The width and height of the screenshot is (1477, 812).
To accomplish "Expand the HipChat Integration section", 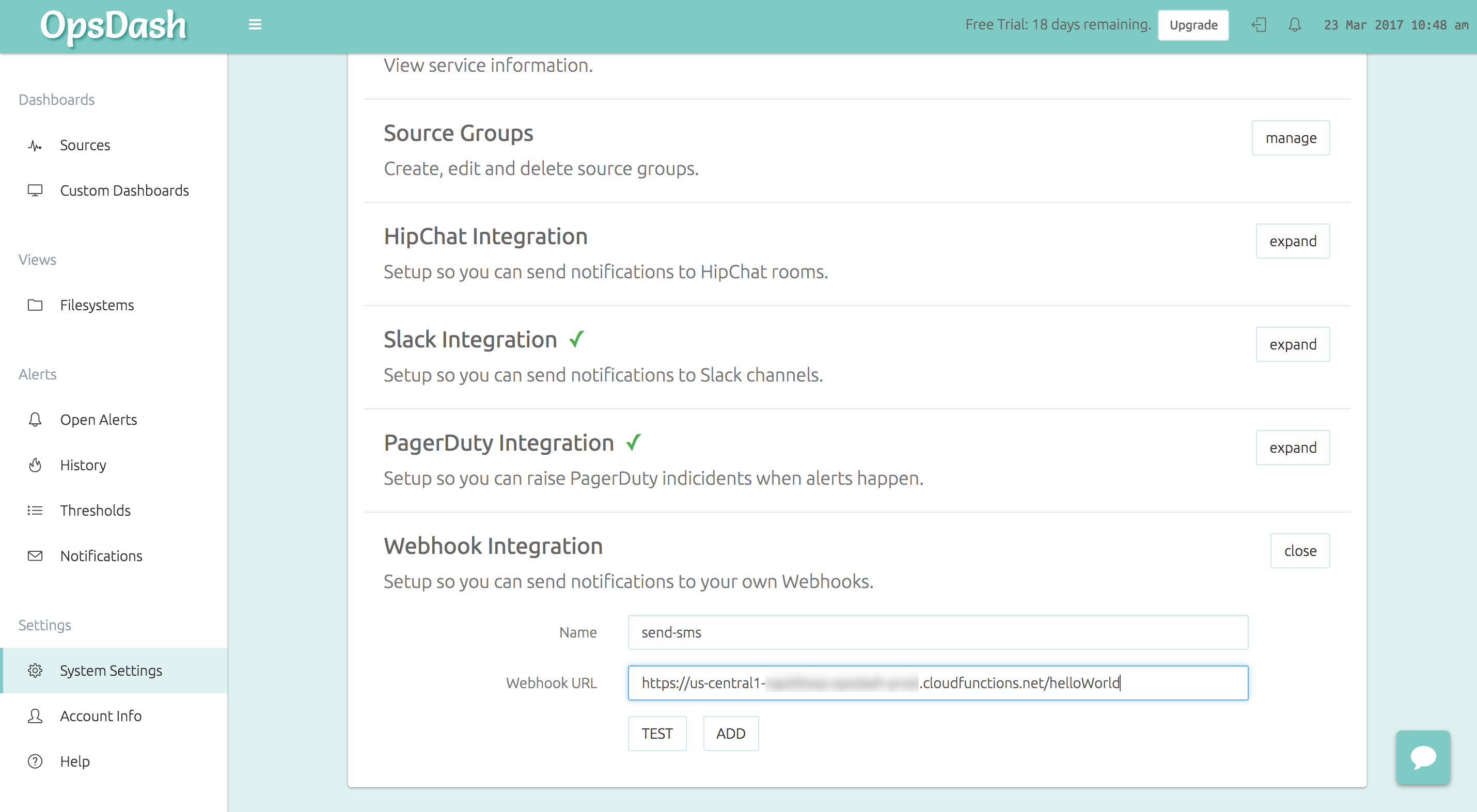I will click(x=1292, y=241).
